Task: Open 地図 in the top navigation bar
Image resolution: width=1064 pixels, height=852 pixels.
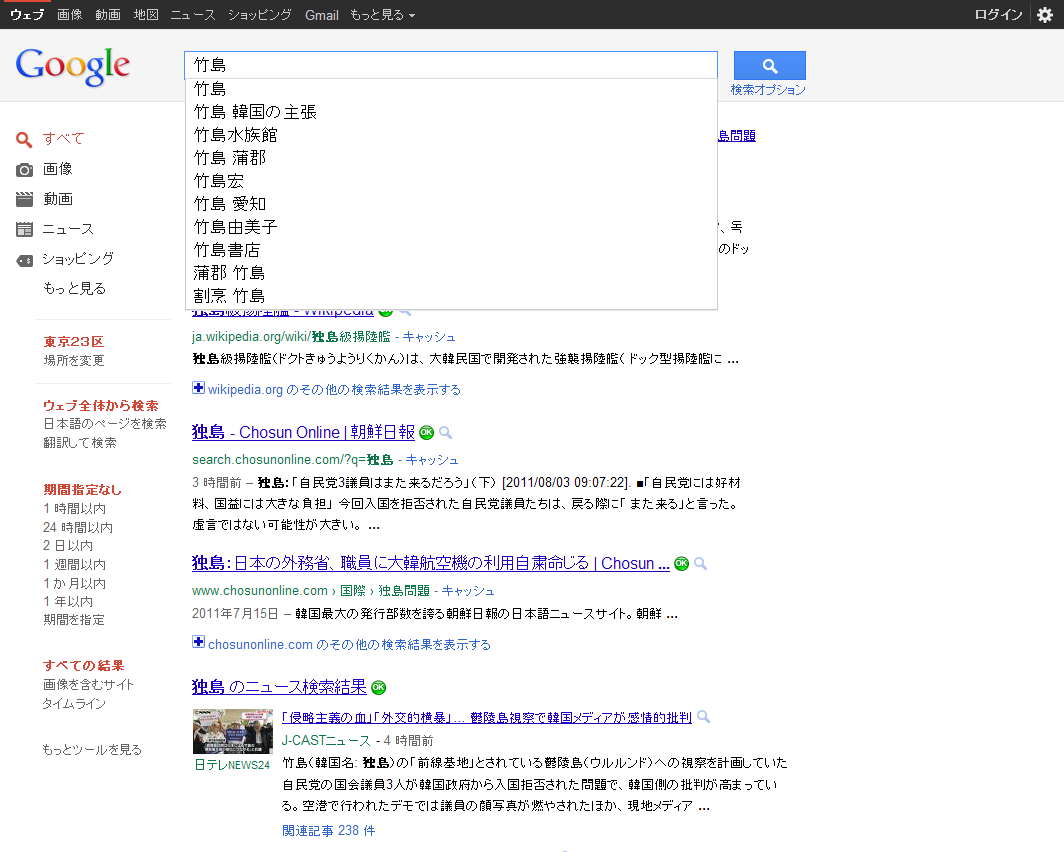Action: click(145, 15)
